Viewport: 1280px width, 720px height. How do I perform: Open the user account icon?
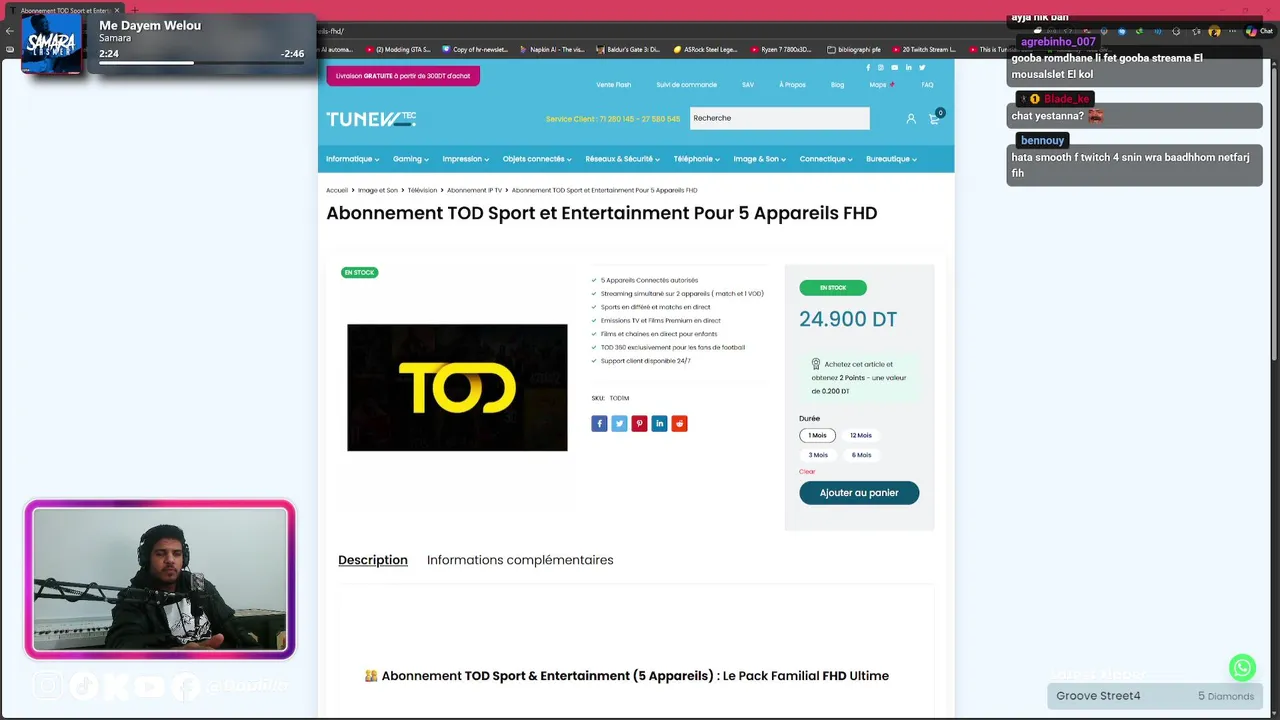911,118
